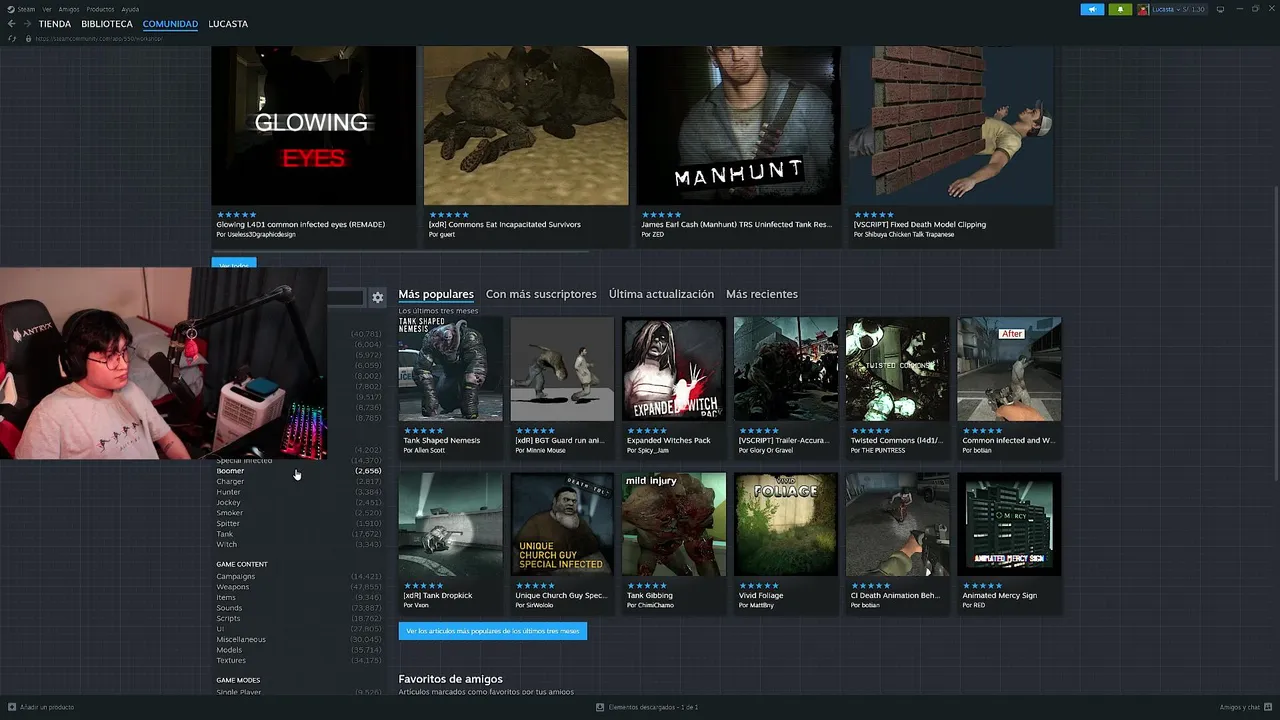Open the Ayuda menu
The width and height of the screenshot is (1280, 720).
130,9
